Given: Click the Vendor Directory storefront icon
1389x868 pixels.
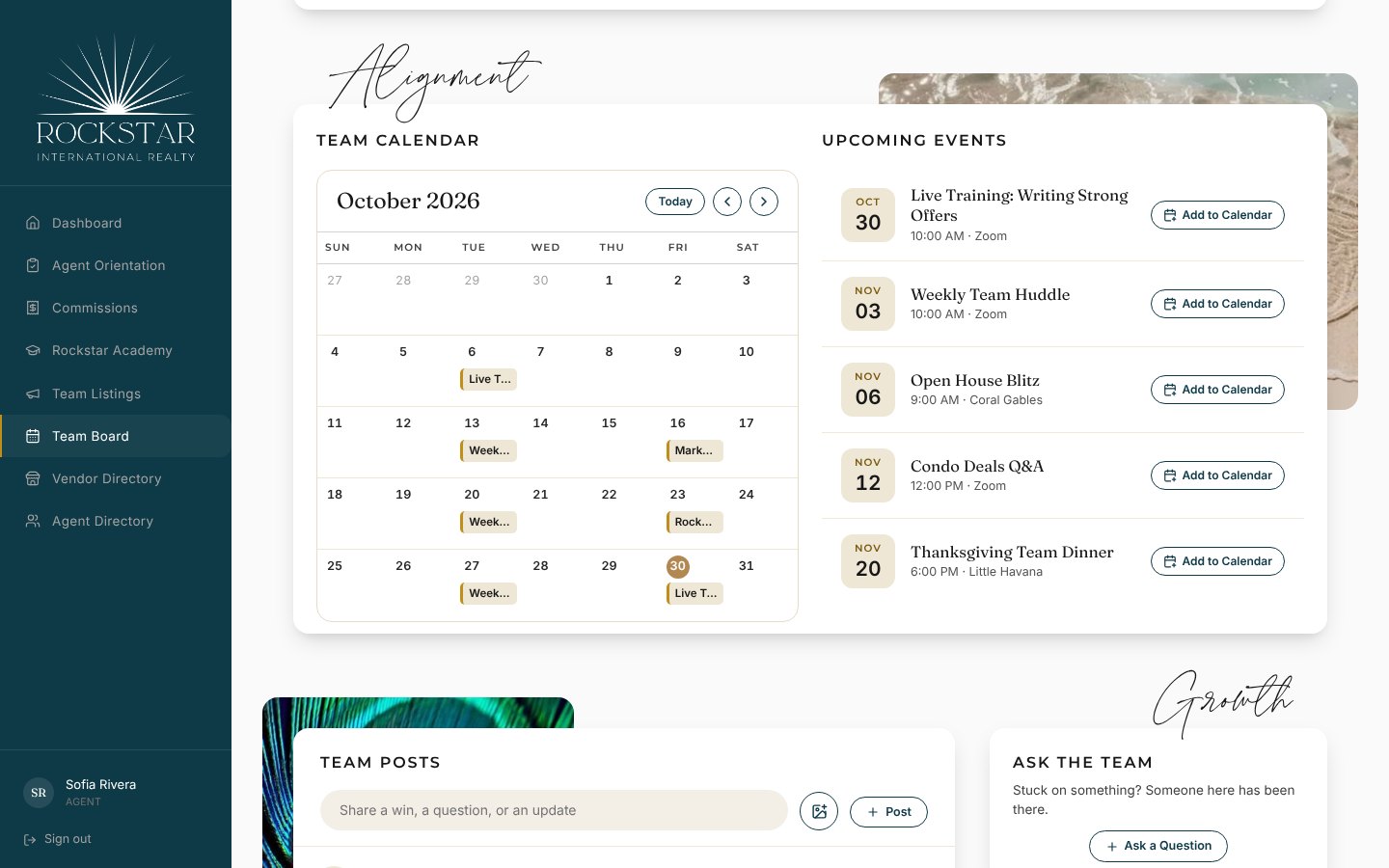Looking at the screenshot, I should (33, 478).
